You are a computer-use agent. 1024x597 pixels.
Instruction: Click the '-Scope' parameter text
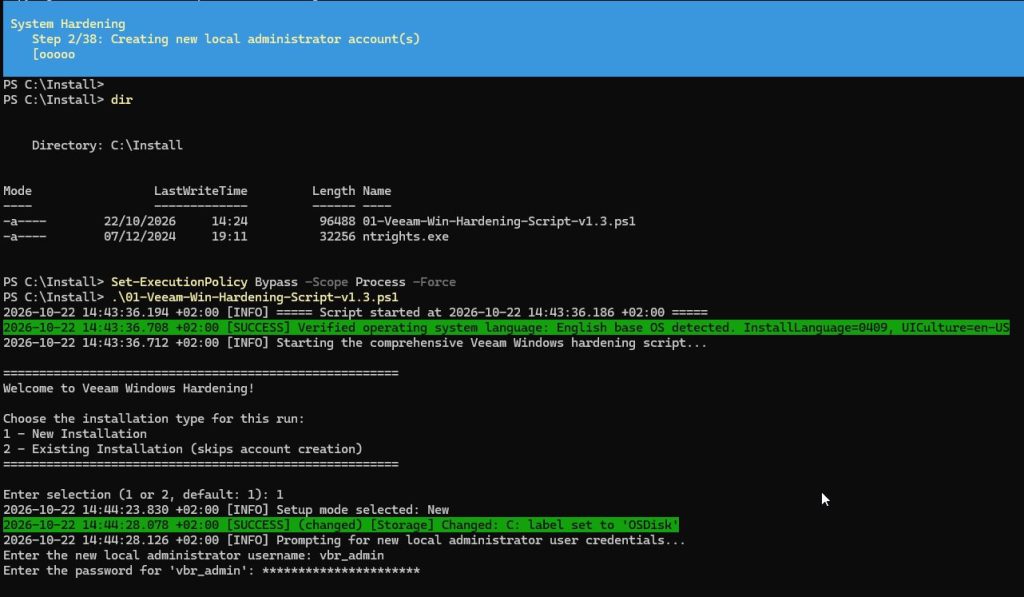pos(327,282)
